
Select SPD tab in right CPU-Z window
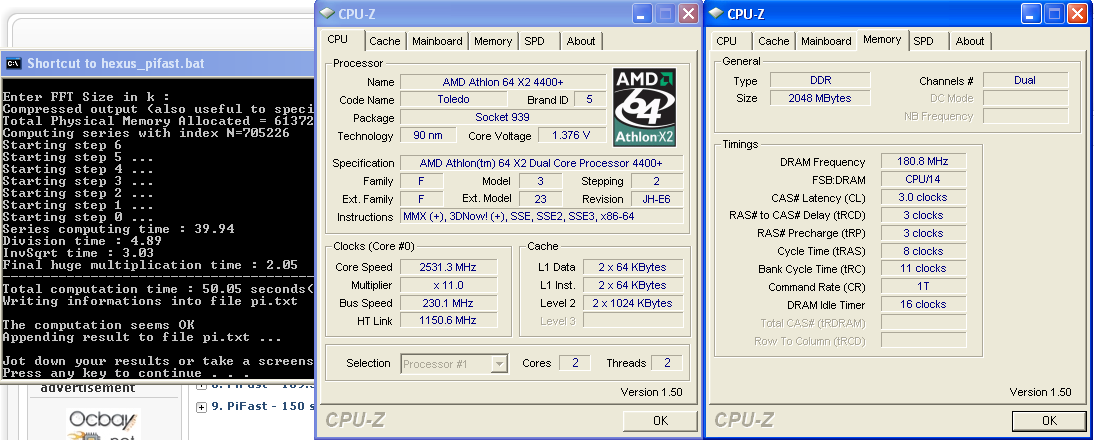(x=923, y=41)
